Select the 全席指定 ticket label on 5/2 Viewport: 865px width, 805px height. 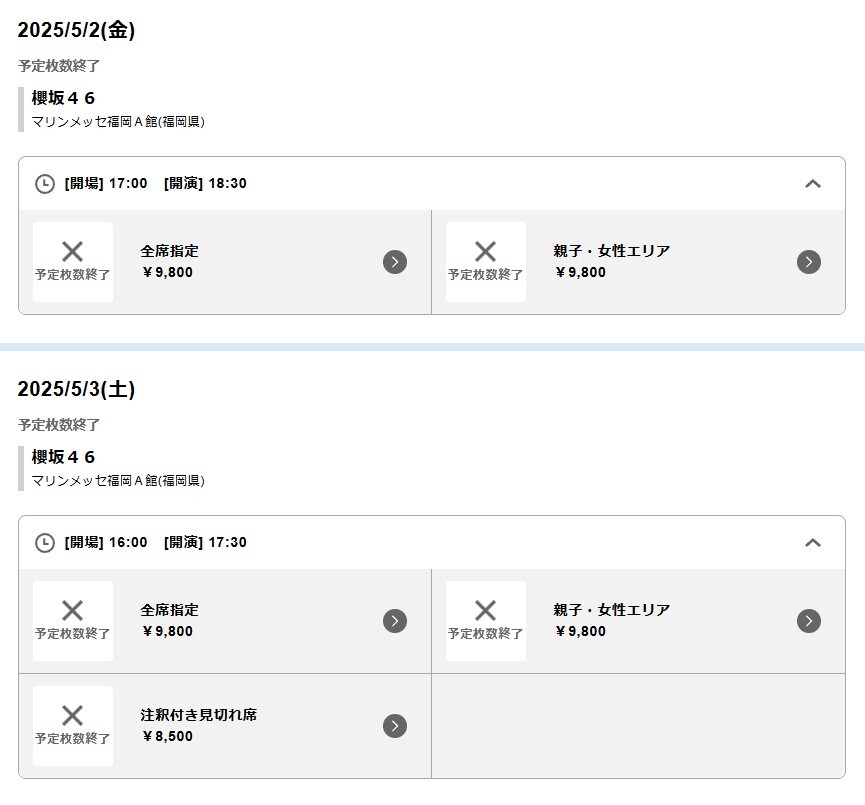(x=170, y=251)
